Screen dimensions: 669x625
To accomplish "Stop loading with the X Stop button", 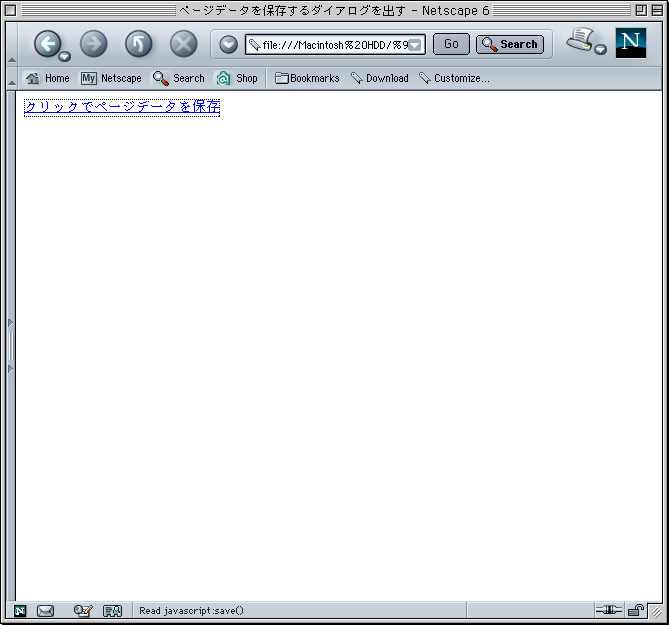I will click(183, 44).
